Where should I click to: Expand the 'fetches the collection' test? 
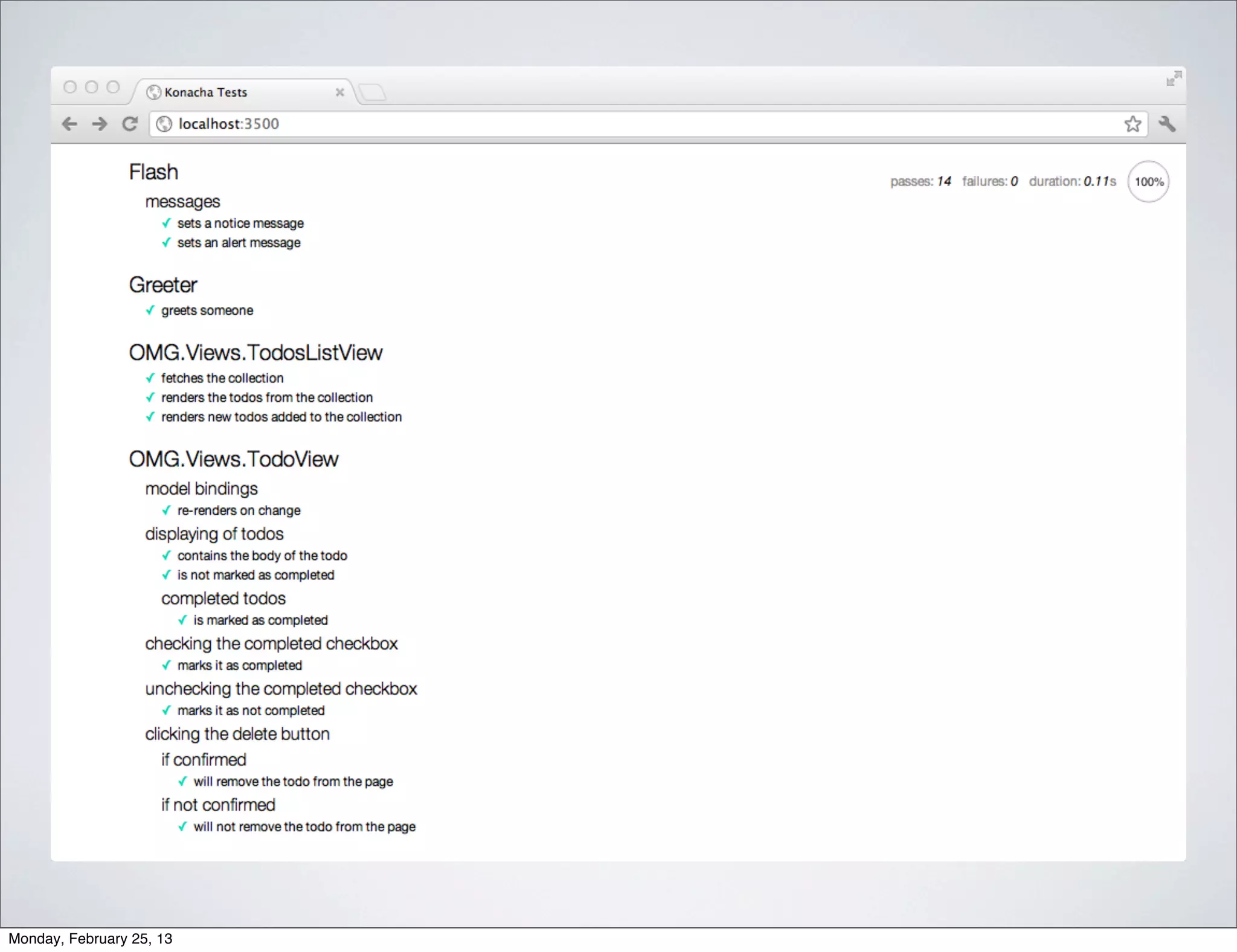tap(222, 378)
